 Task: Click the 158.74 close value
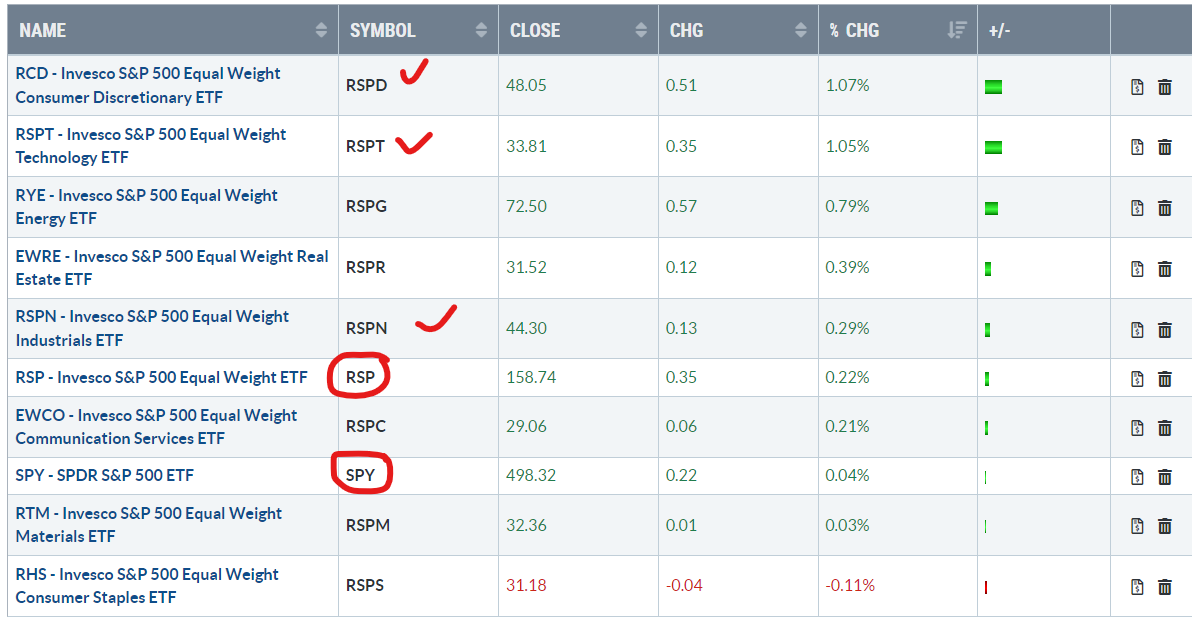[531, 377]
